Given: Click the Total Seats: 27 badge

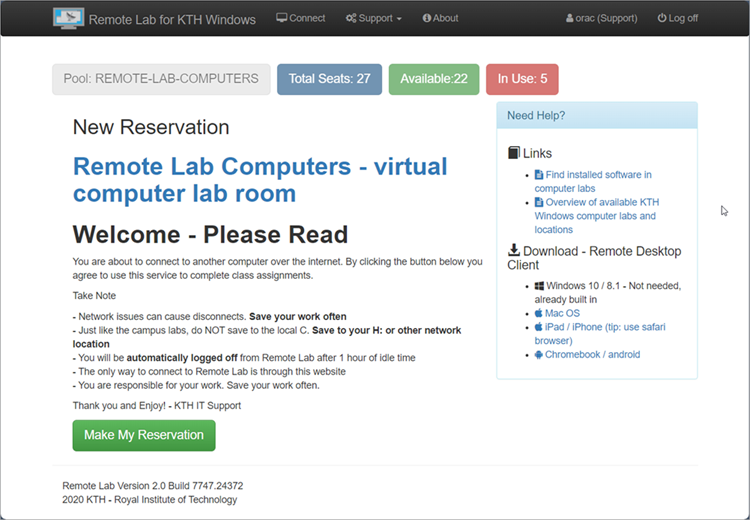Looking at the screenshot, I should pyautogui.click(x=329, y=79).
